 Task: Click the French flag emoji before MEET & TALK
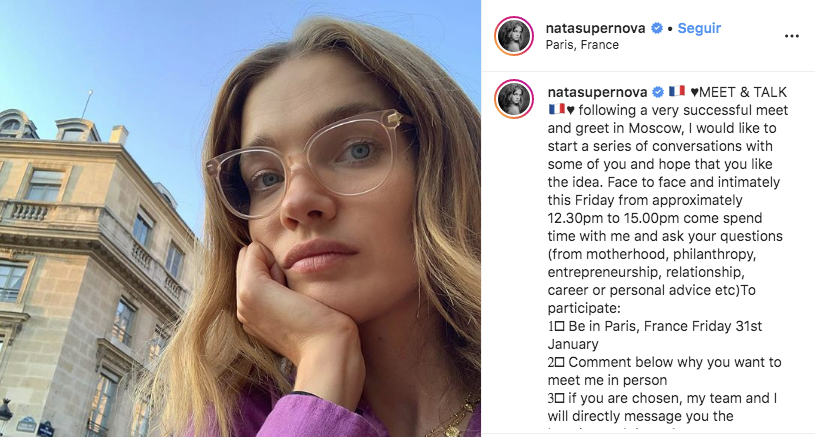(676, 90)
